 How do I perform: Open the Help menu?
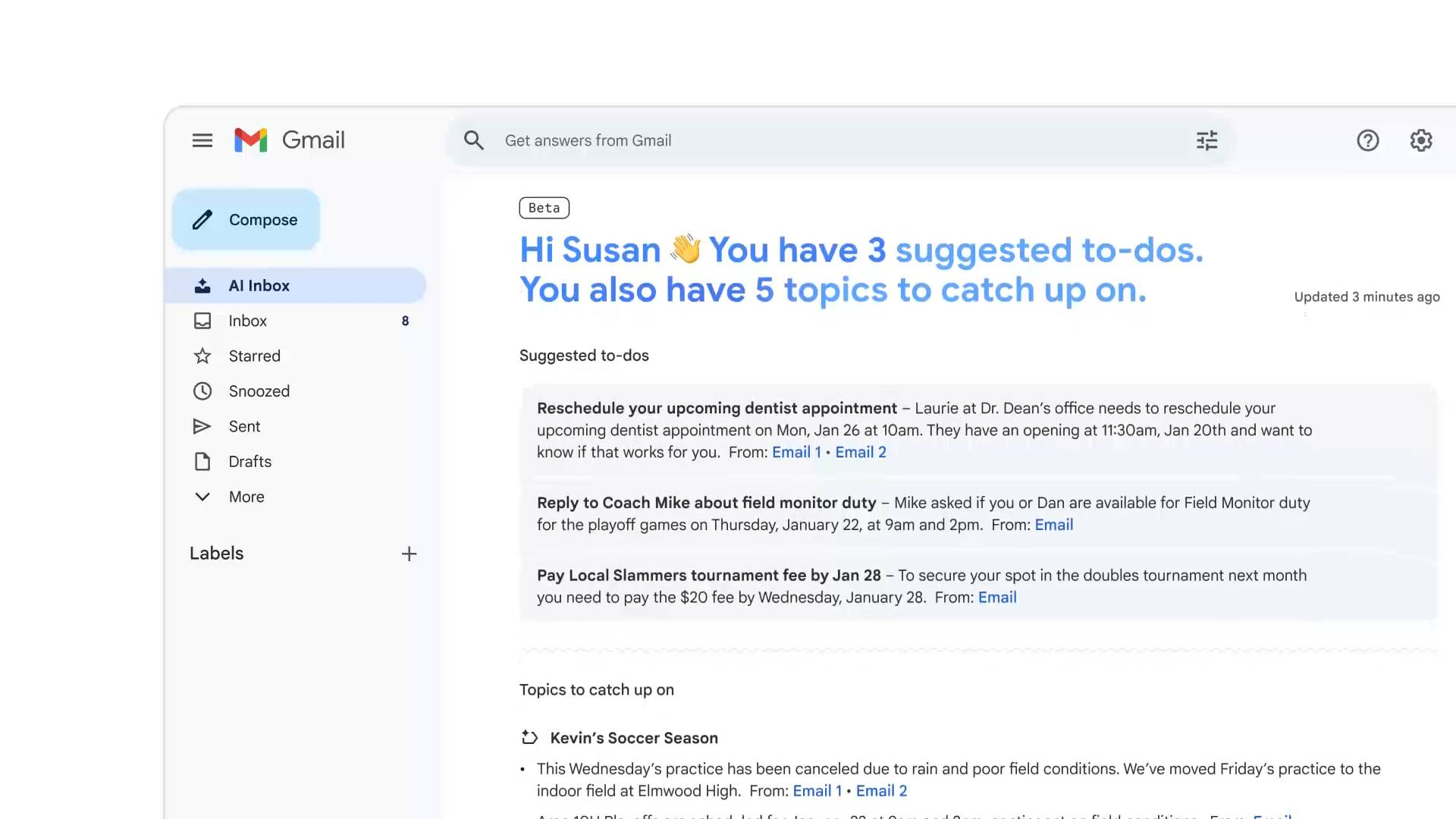(1368, 140)
